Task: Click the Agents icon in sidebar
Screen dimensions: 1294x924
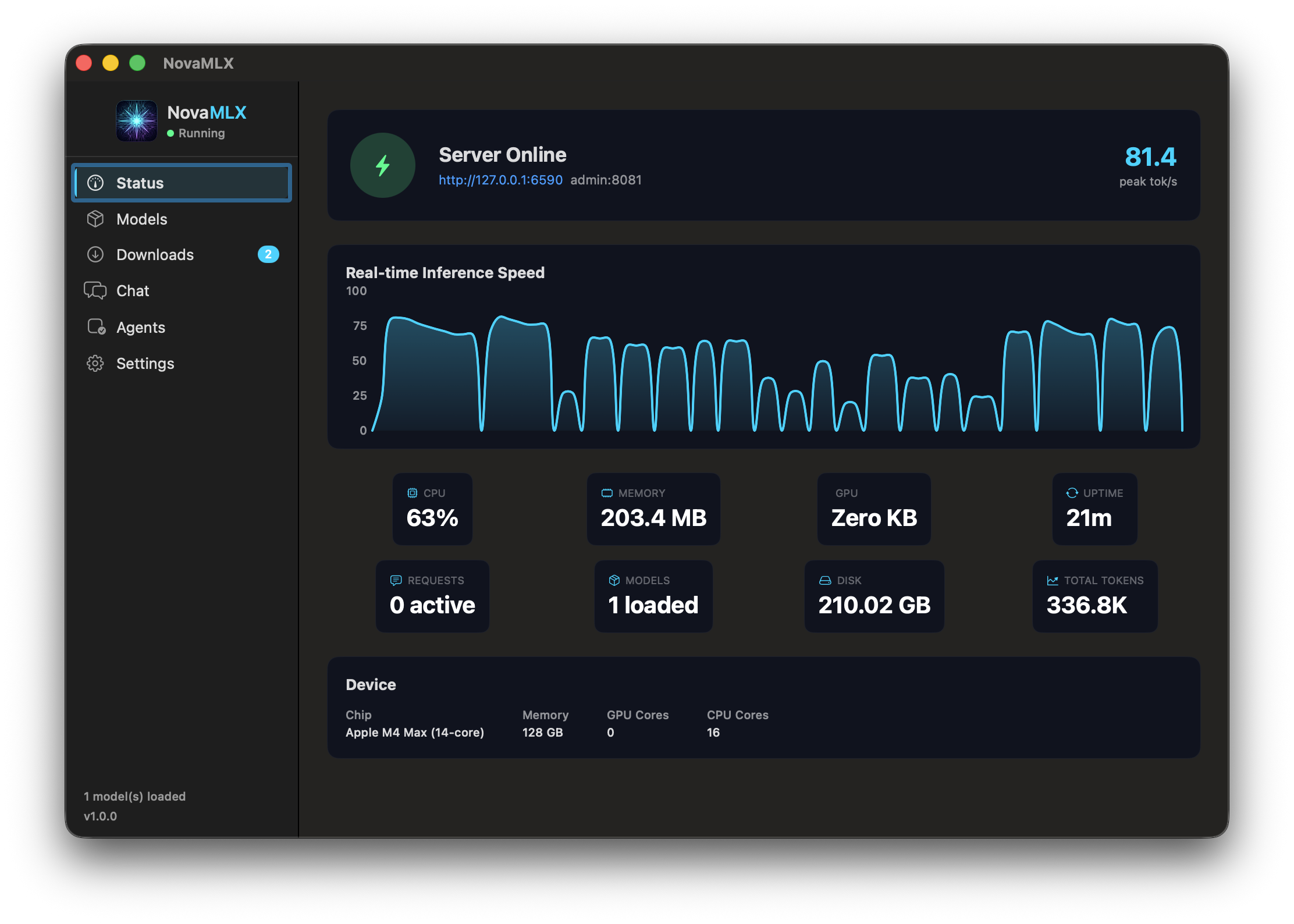Action: click(96, 327)
